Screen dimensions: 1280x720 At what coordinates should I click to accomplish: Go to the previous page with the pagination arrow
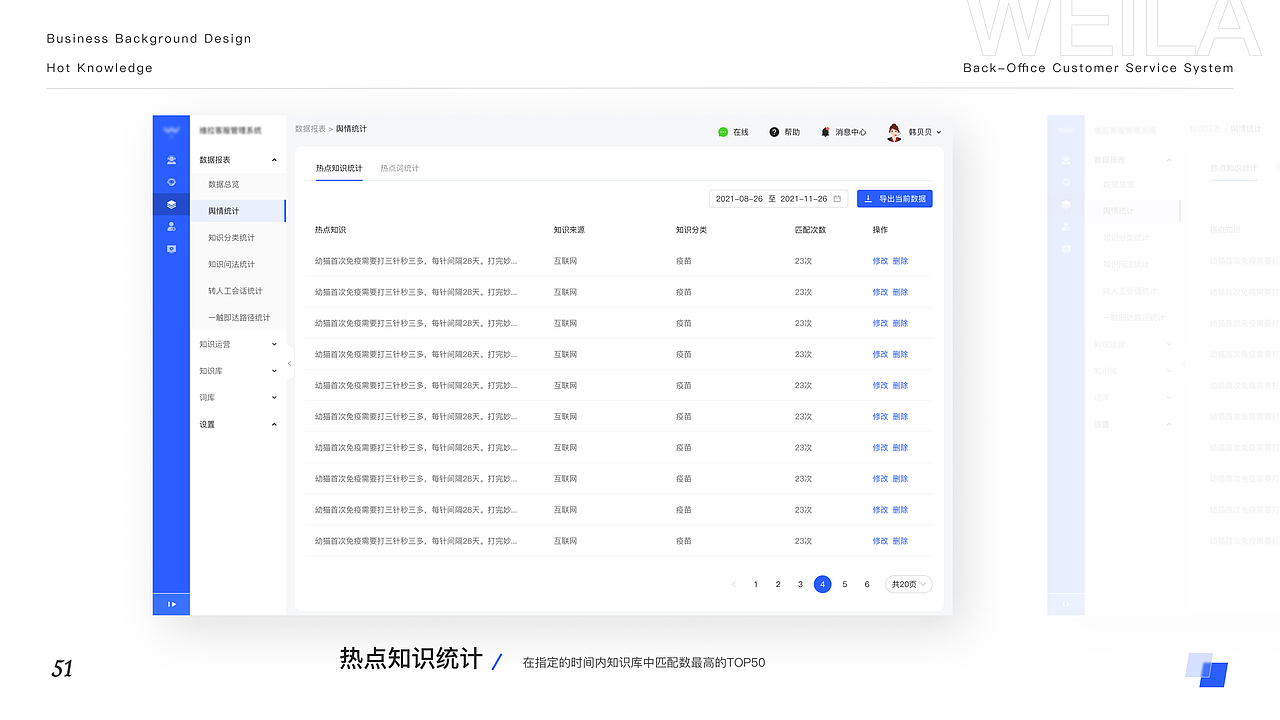(x=733, y=584)
